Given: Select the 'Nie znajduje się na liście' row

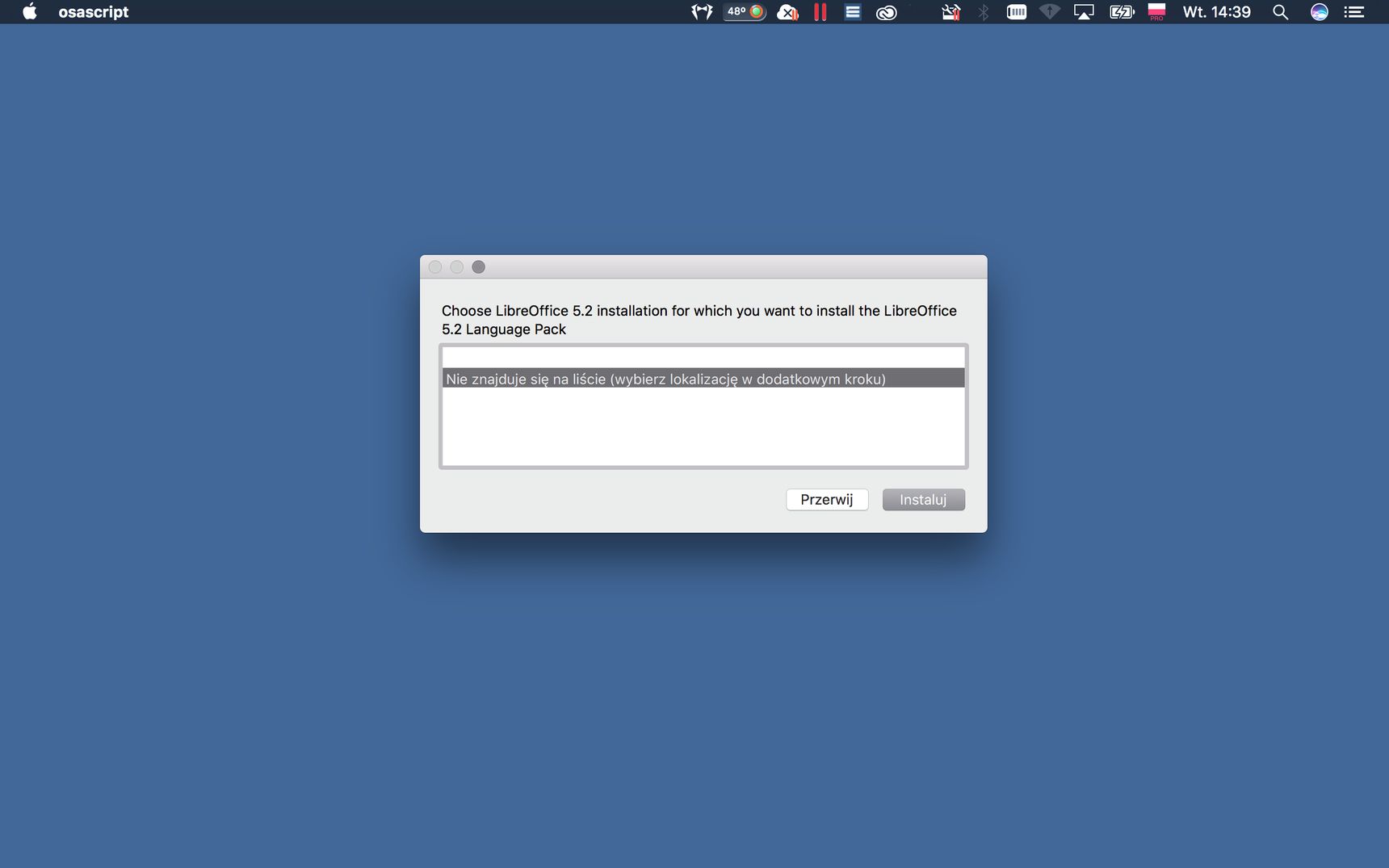Looking at the screenshot, I should 703,378.
